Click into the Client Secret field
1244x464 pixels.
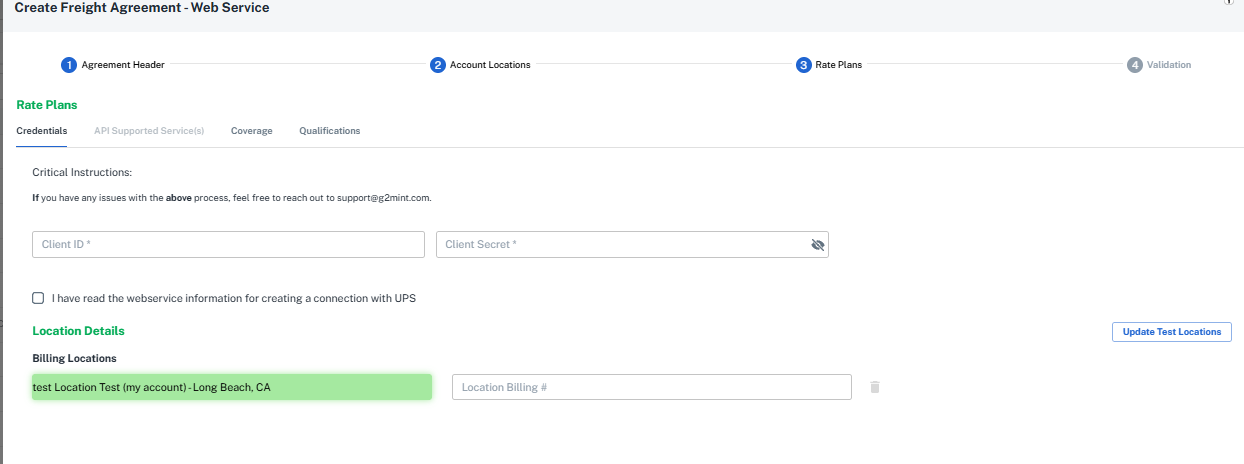620,245
